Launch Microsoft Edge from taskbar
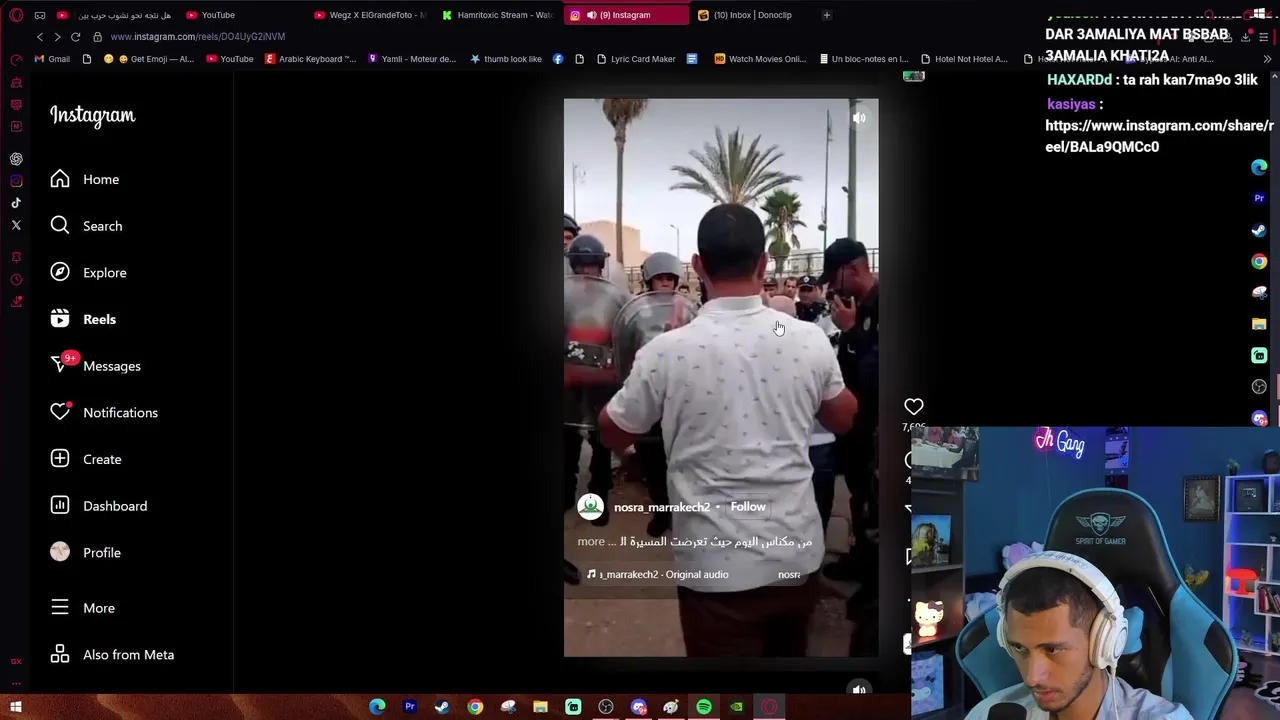 (377, 708)
